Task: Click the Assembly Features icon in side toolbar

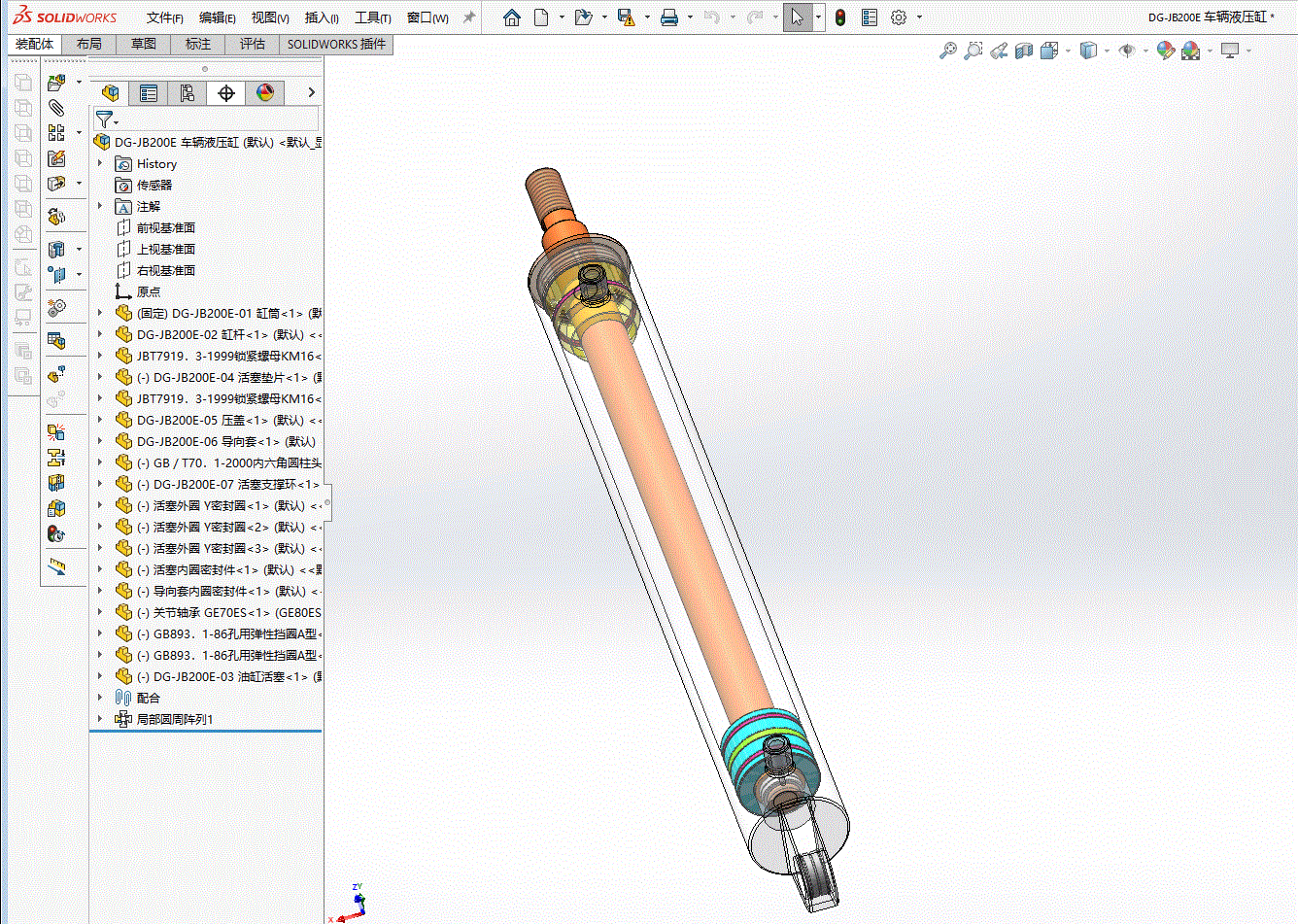Action: [56, 249]
